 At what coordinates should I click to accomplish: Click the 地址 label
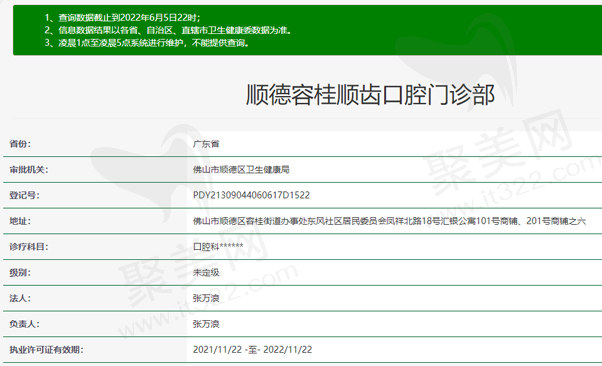(x=20, y=221)
